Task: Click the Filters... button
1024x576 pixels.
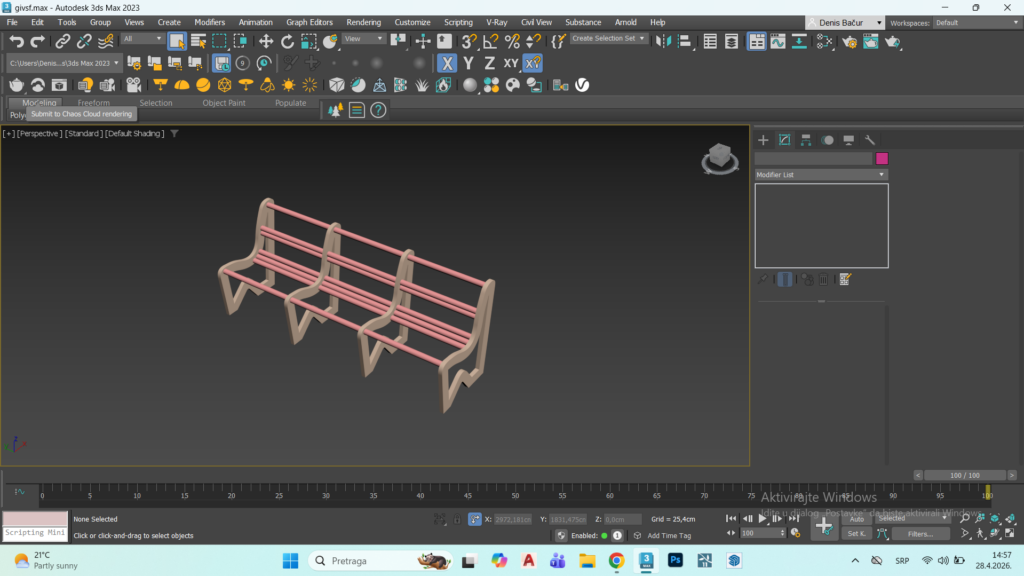Action: [x=920, y=534]
